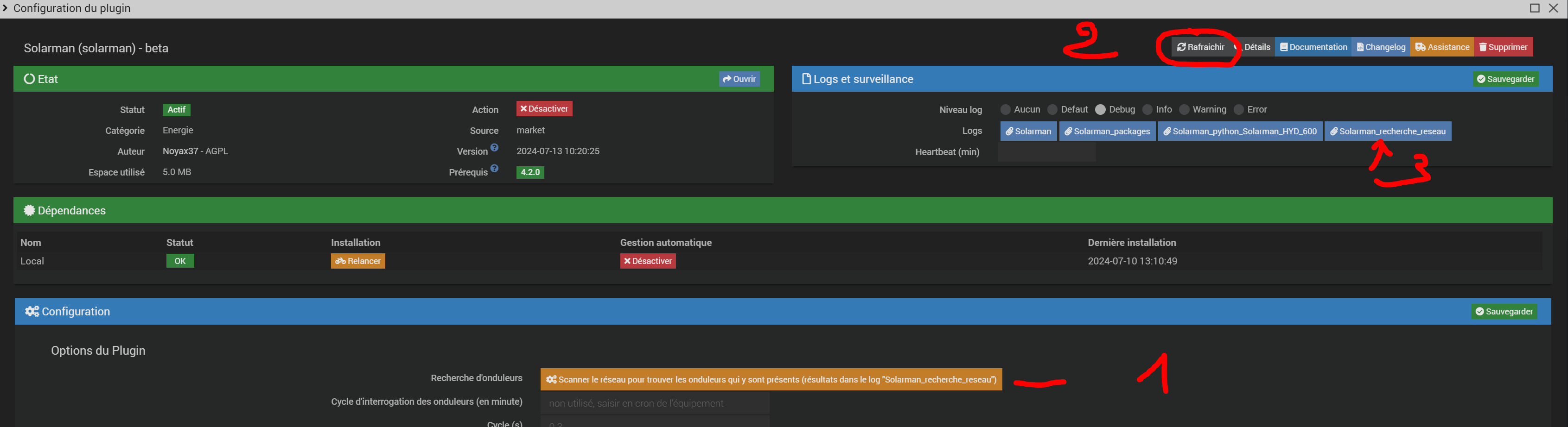Viewport: 1568px width, 427px height.
Task: Click the Rafraichir refresh button
Action: pos(1200,47)
